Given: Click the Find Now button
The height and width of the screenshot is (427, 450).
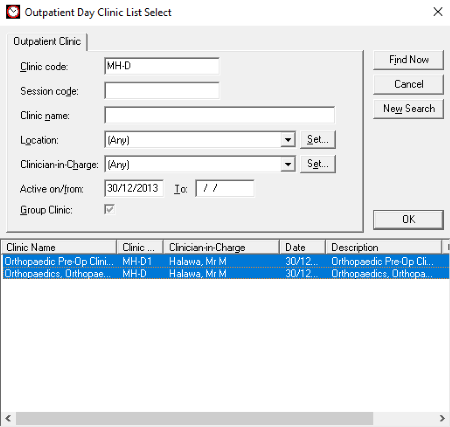Looking at the screenshot, I should pyautogui.click(x=408, y=60).
